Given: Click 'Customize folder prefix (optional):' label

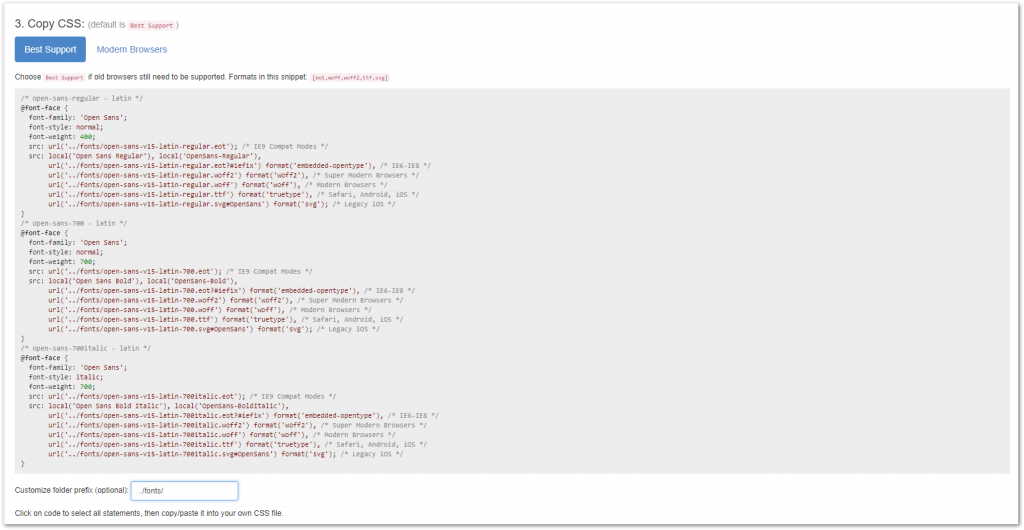Looking at the screenshot, I should [x=71, y=491].
